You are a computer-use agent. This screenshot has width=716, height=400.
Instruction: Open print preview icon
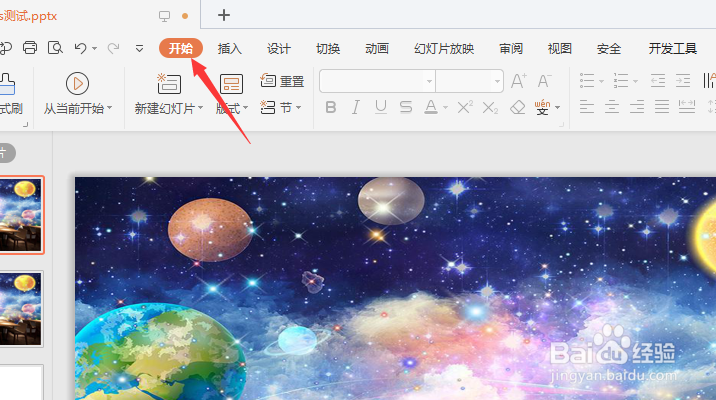pos(55,48)
